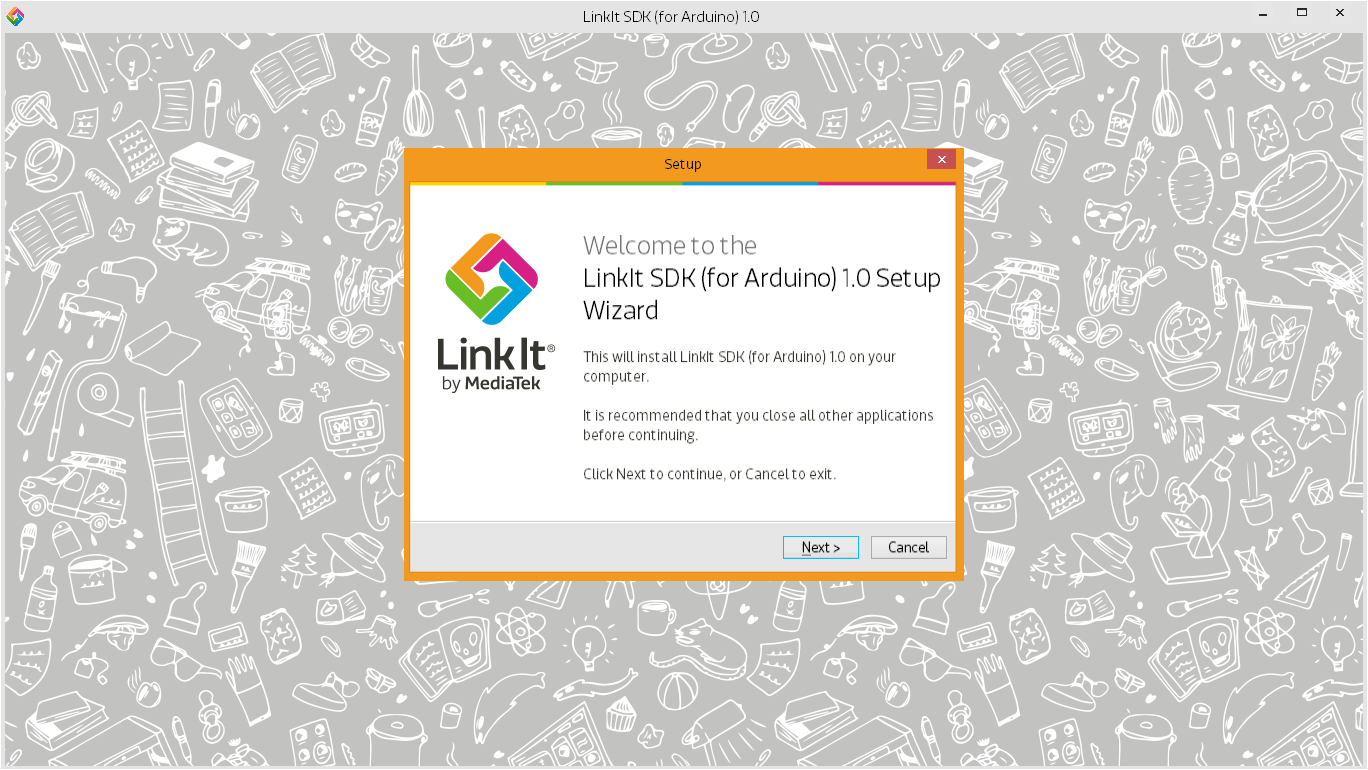Click the pink segment of the progress stripe
This screenshot has width=1368, height=770.
887,183
